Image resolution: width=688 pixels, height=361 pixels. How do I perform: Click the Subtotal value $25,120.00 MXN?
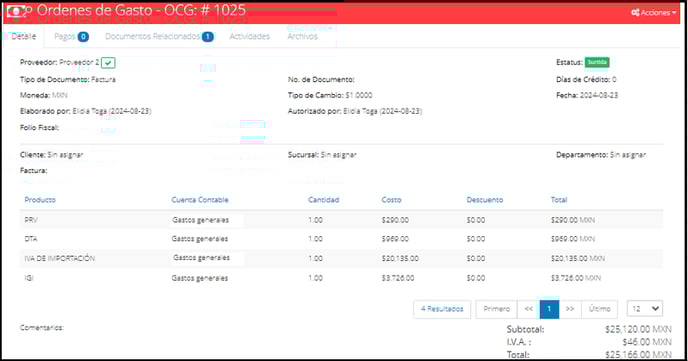pos(638,329)
